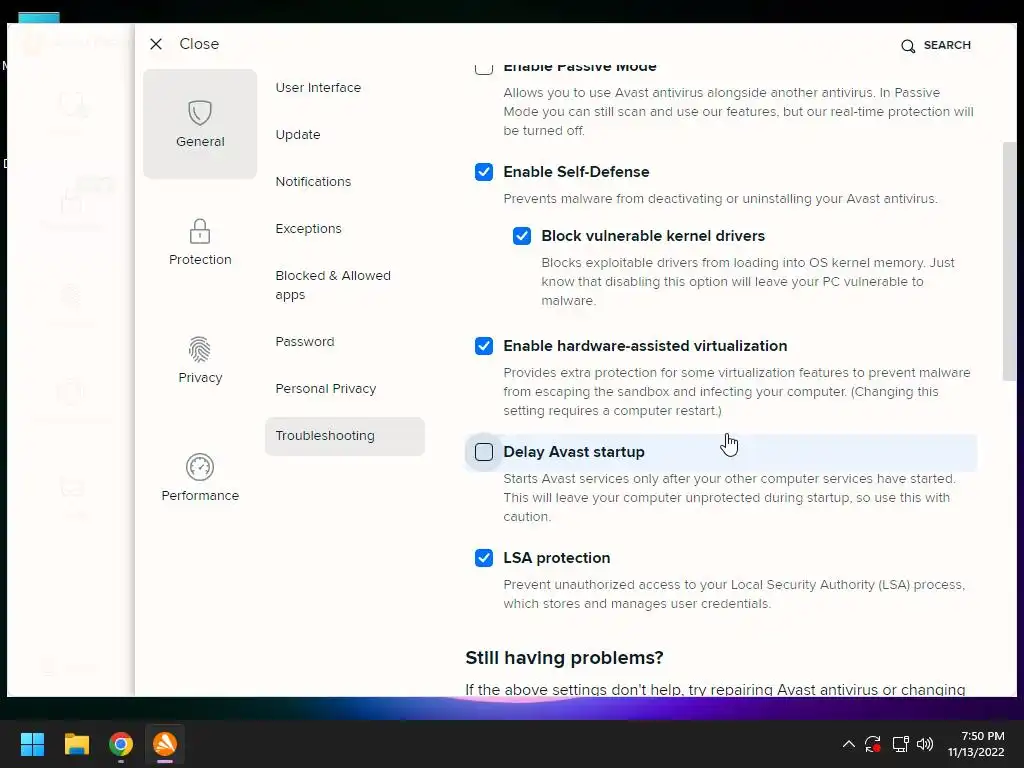Image resolution: width=1024 pixels, height=768 pixels.
Task: Open Windows Start menu
Action: [32, 744]
